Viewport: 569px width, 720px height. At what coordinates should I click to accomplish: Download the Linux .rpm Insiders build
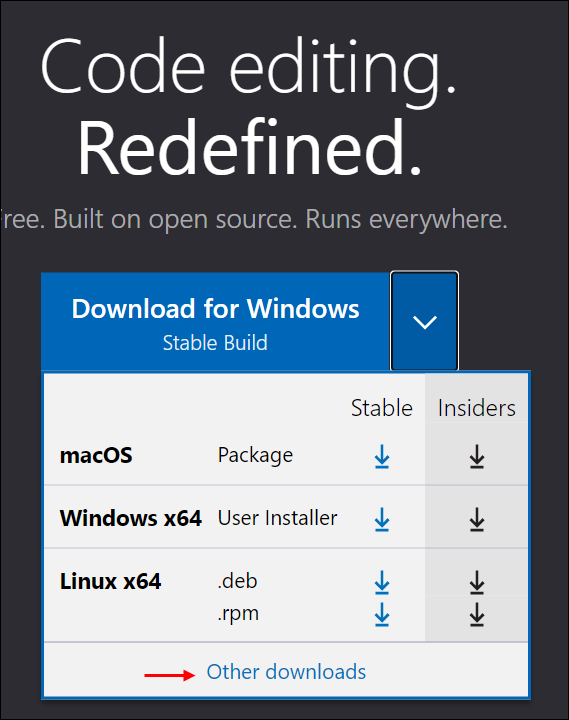pyautogui.click(x=477, y=614)
